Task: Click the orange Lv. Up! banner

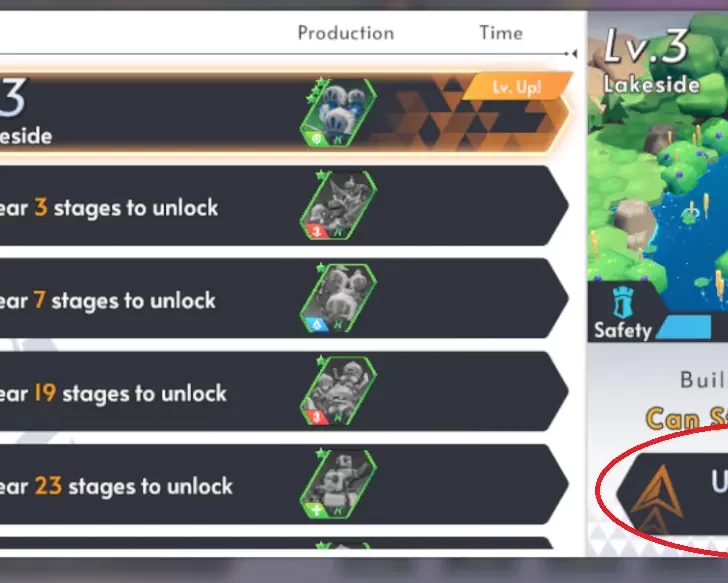Action: click(x=517, y=86)
